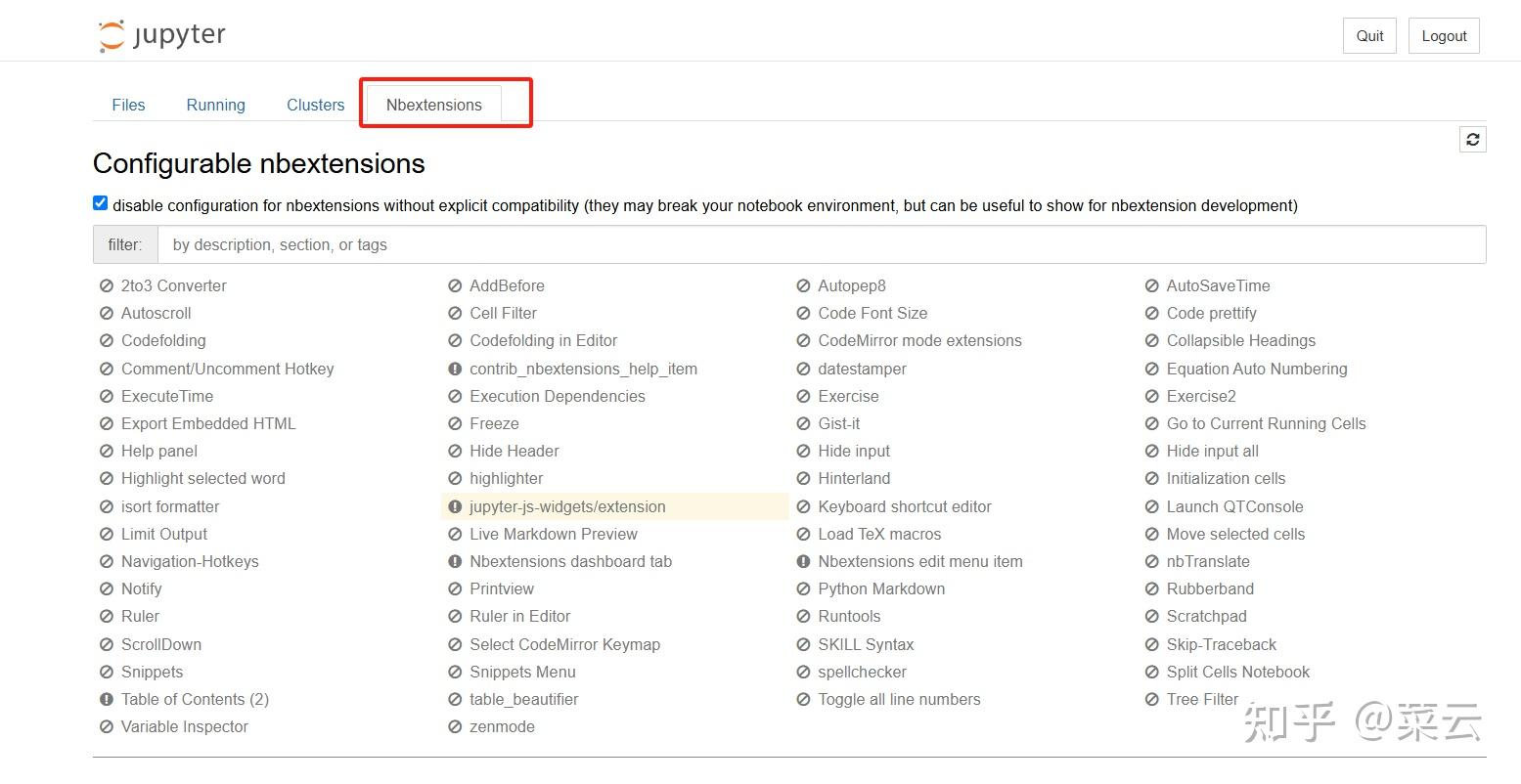The height and width of the screenshot is (784, 1521).
Task: Select the Autopep8 extension entry
Action: point(851,285)
